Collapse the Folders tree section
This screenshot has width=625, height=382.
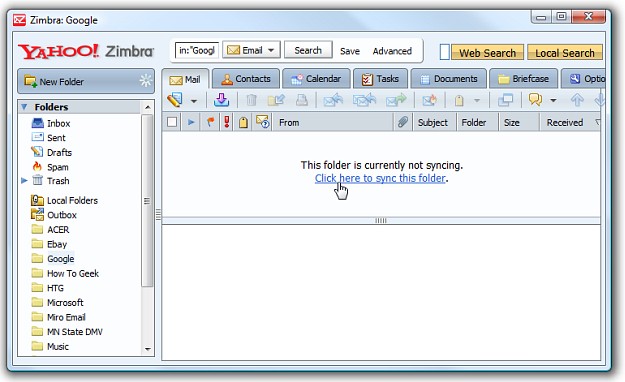point(24,107)
